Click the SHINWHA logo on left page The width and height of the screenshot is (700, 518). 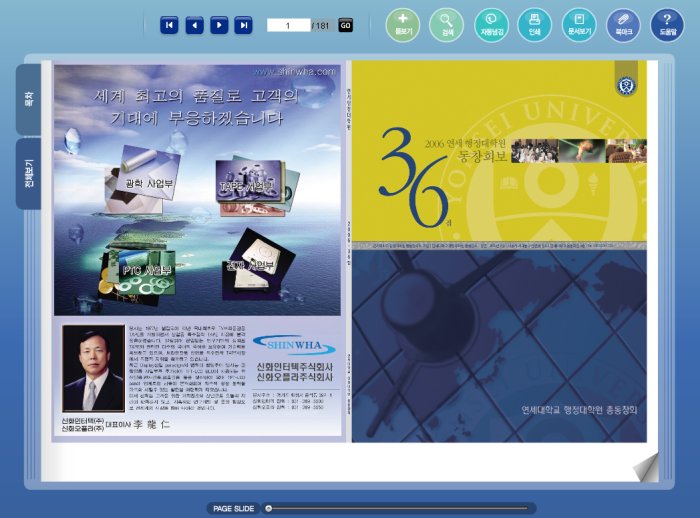(x=294, y=346)
